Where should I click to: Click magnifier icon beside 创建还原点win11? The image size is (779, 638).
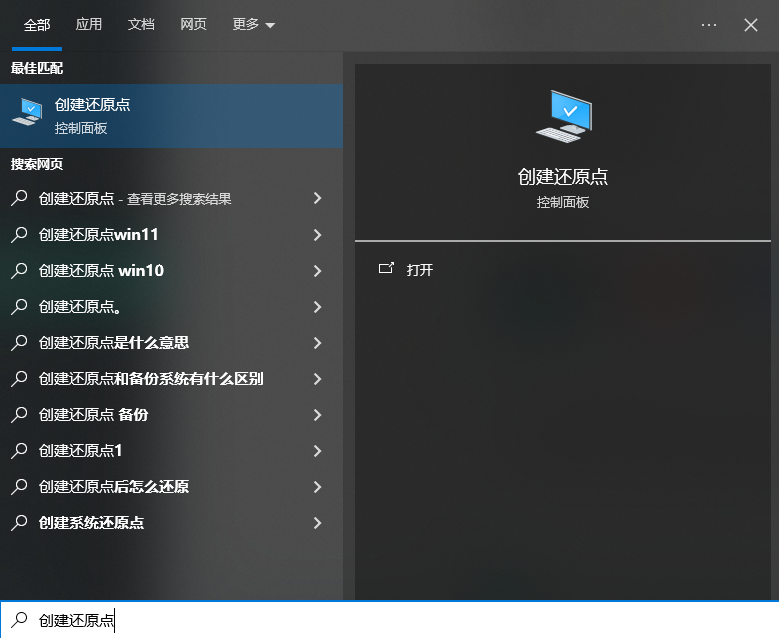tap(19, 235)
